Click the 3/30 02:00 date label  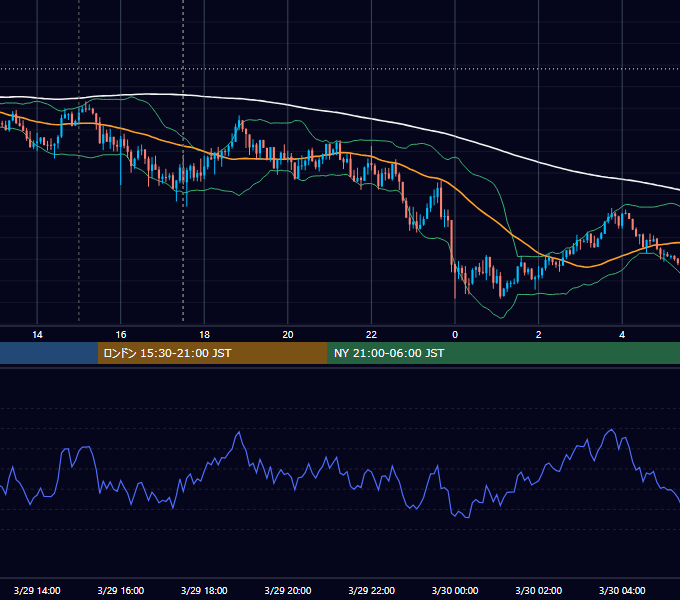tap(539, 590)
